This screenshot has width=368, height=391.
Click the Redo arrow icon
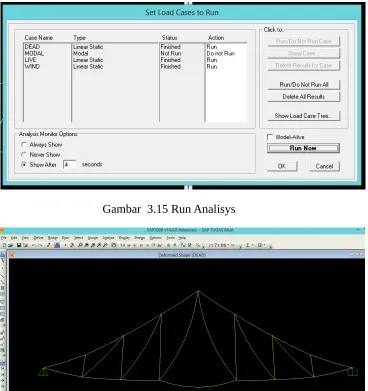tap(40, 245)
